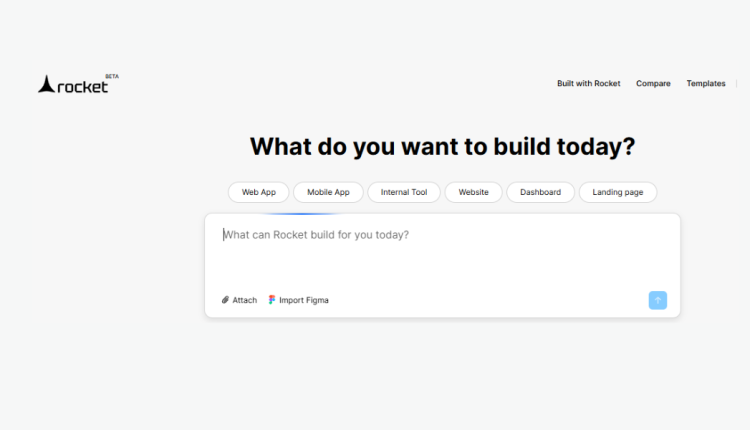The image size is (750, 430).
Task: Click the Rocket wordmark text
Action: pos(83,87)
